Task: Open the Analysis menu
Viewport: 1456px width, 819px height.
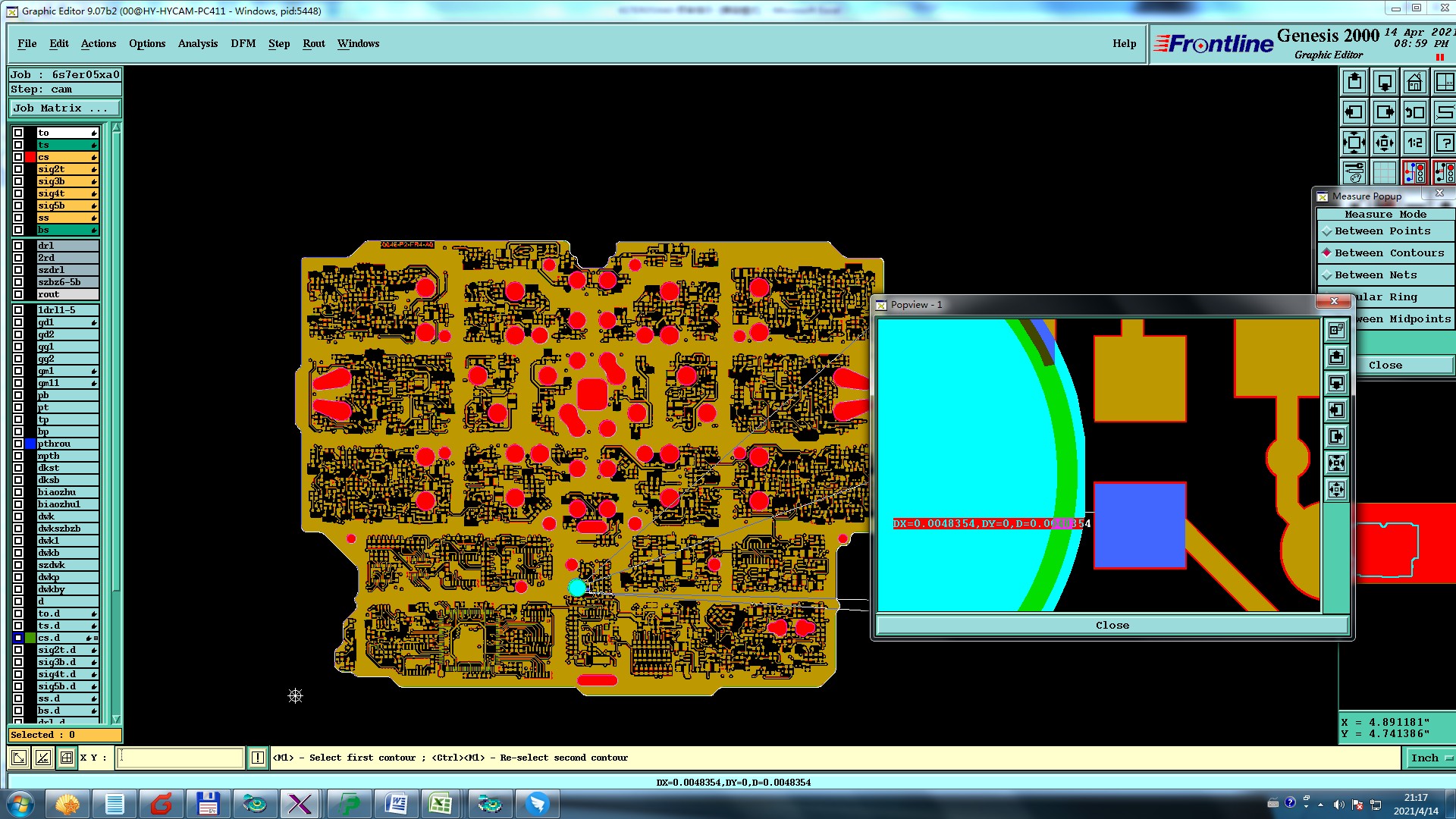Action: [197, 44]
